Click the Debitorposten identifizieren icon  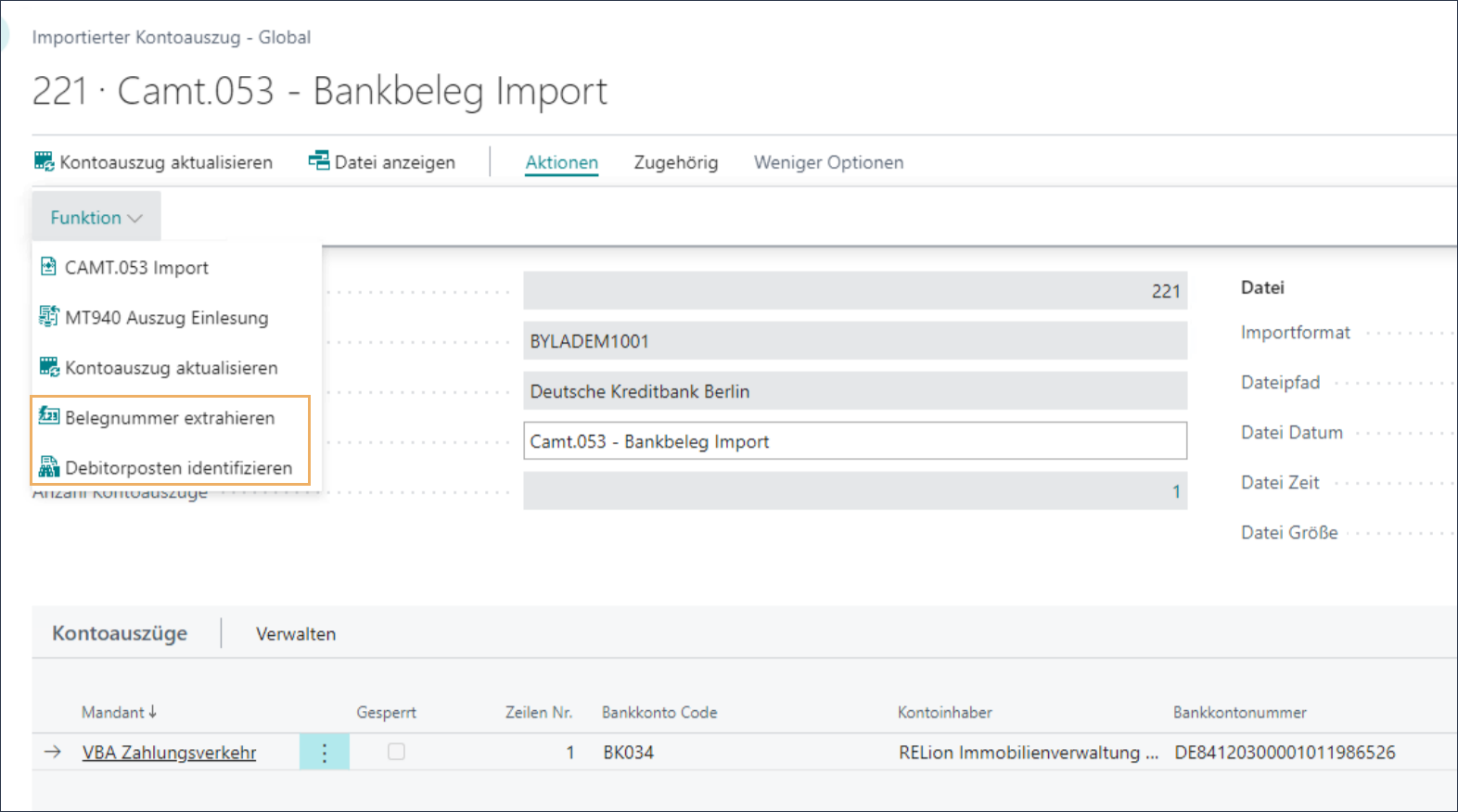49,467
